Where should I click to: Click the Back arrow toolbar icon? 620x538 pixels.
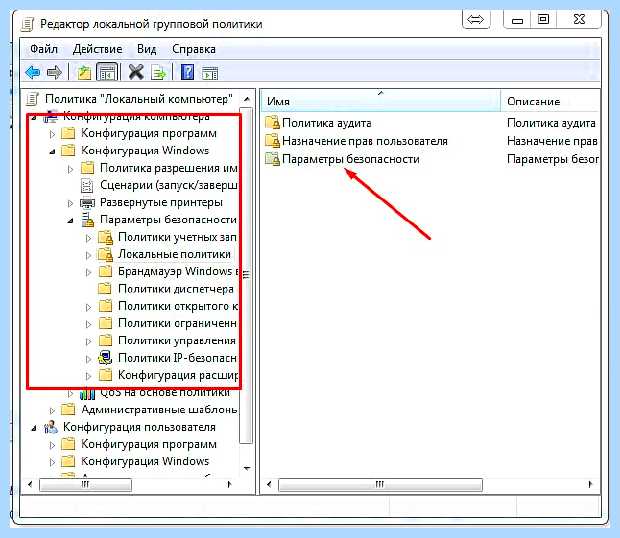pos(33,73)
